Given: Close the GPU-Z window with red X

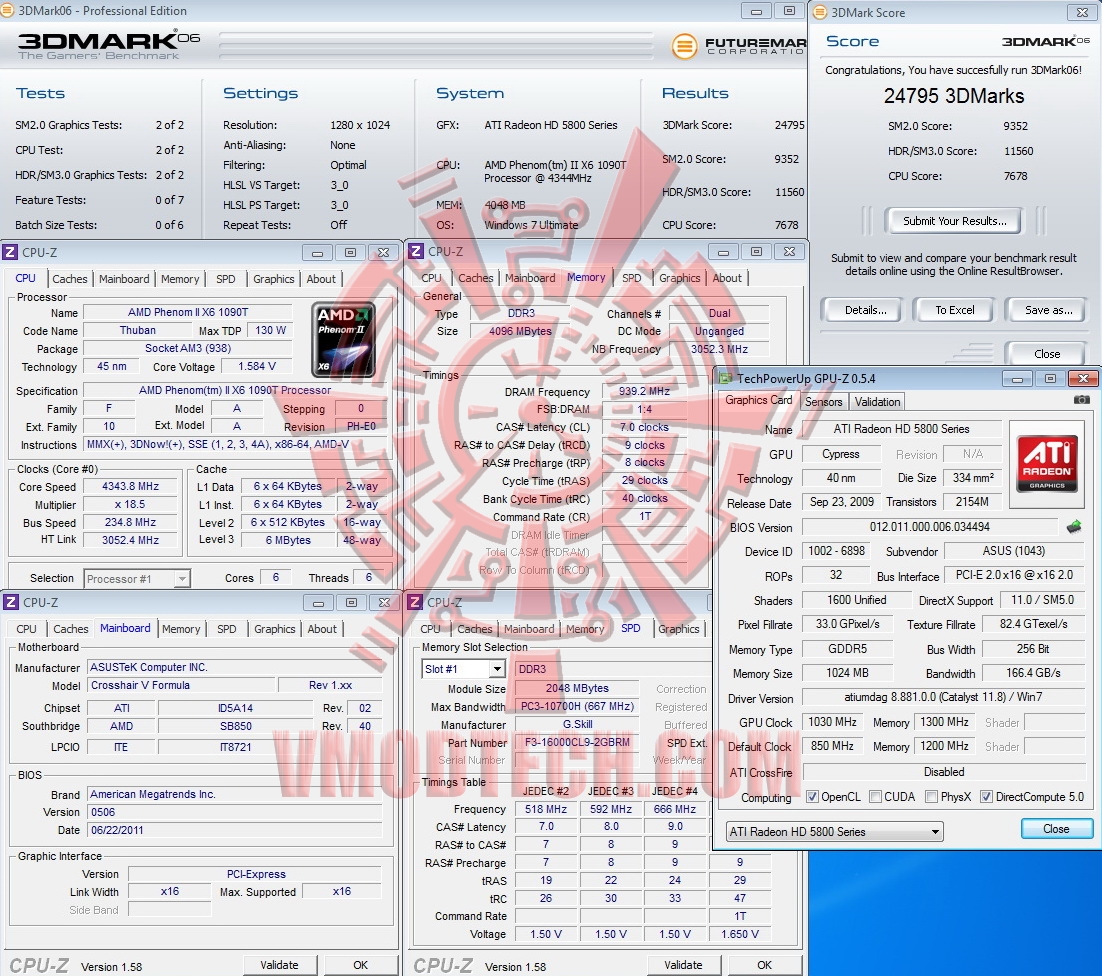Looking at the screenshot, I should pos(1083,379).
